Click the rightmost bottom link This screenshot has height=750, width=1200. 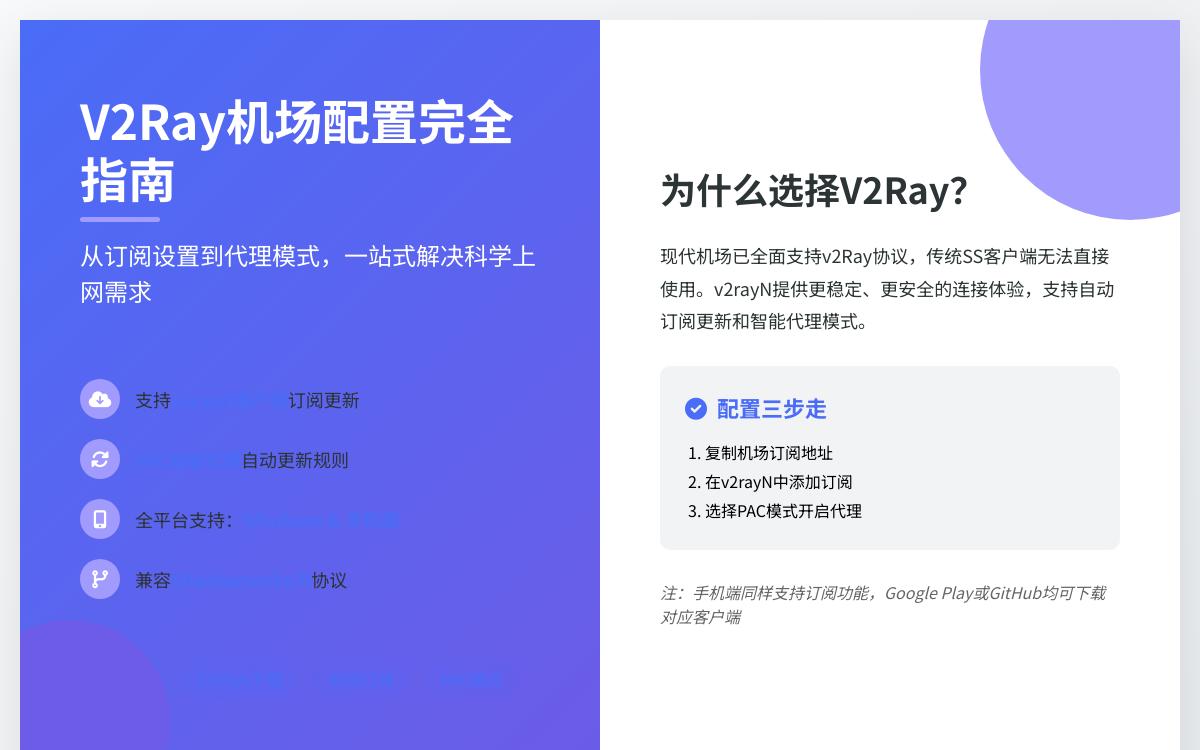tap(470, 680)
